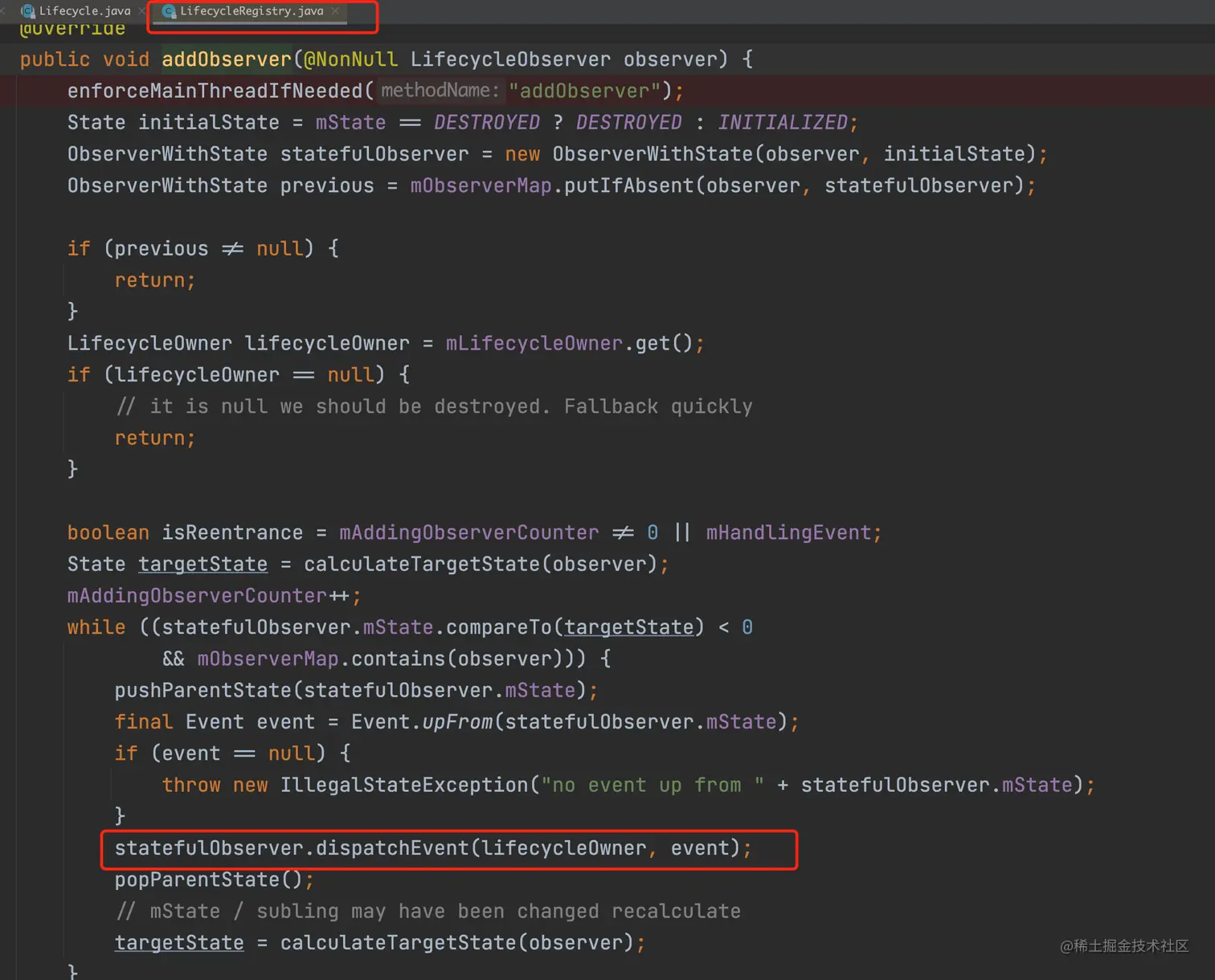Click the throw keyword

pyautogui.click(x=191, y=785)
